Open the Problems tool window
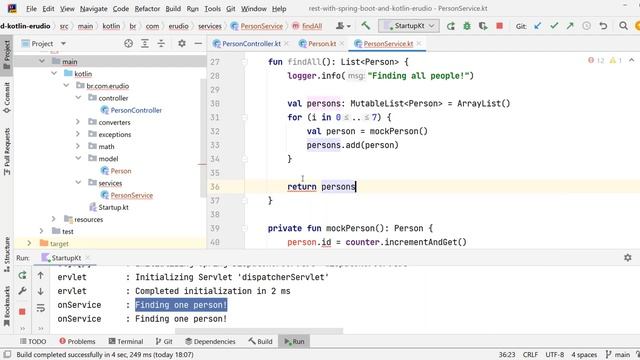This screenshot has width=640, height=360. 77,341
